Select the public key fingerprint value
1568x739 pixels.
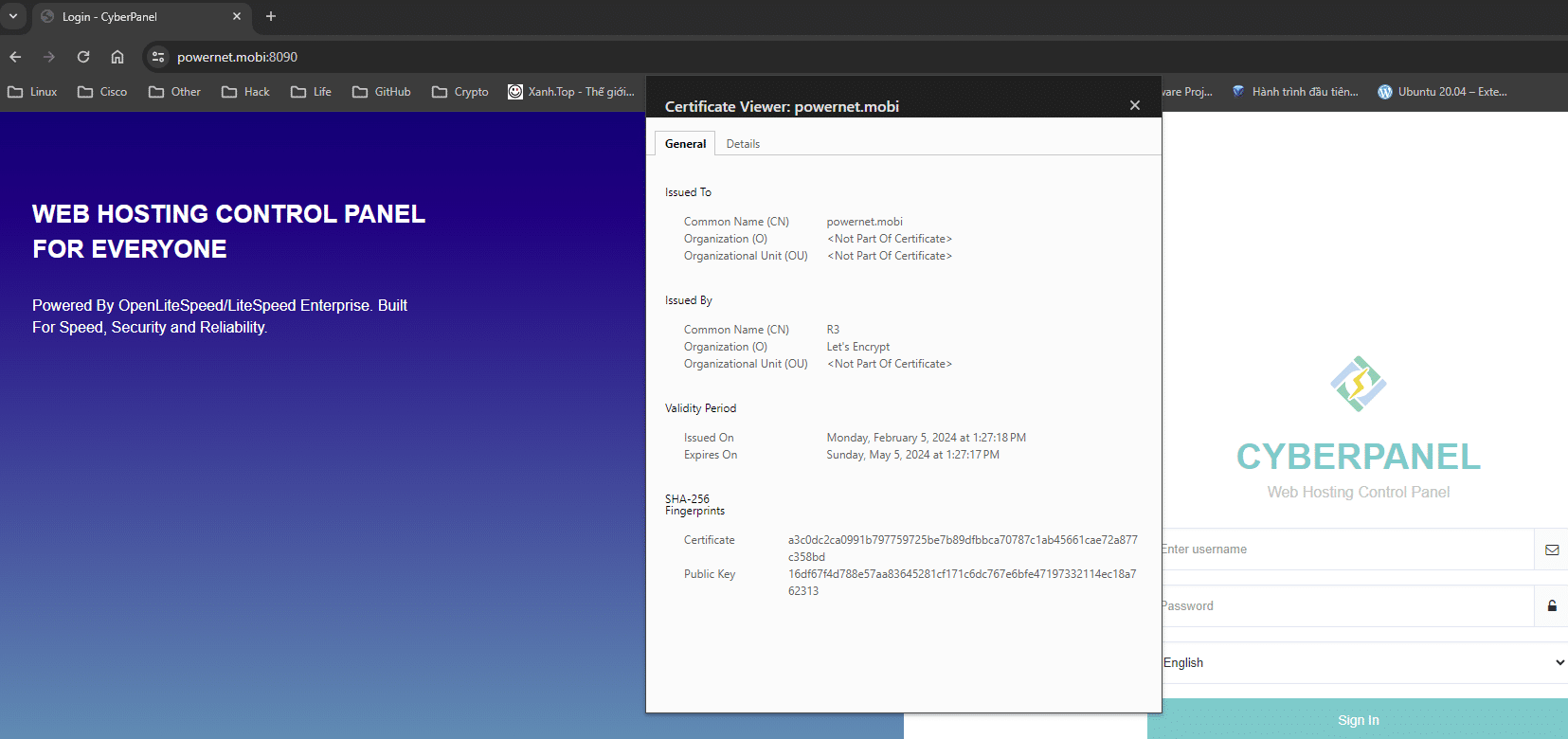[x=963, y=583]
